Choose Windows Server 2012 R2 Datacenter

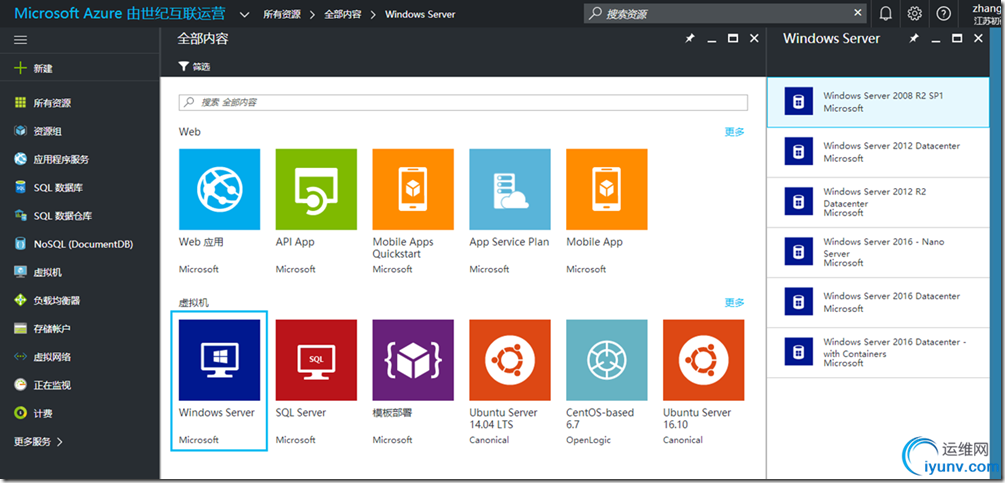tap(878, 202)
